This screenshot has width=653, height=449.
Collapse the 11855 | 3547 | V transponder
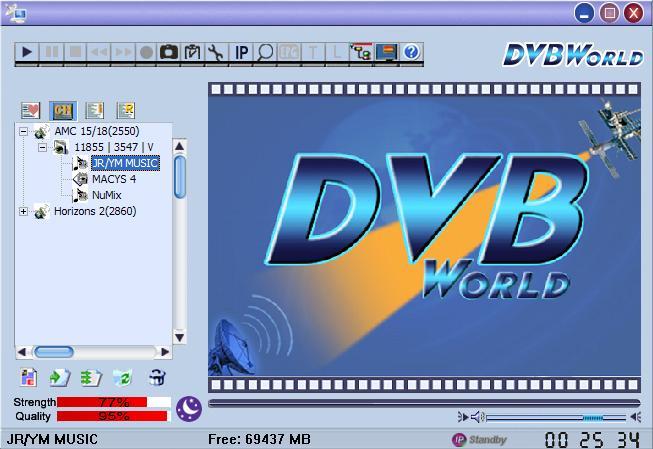pyautogui.click(x=42, y=147)
